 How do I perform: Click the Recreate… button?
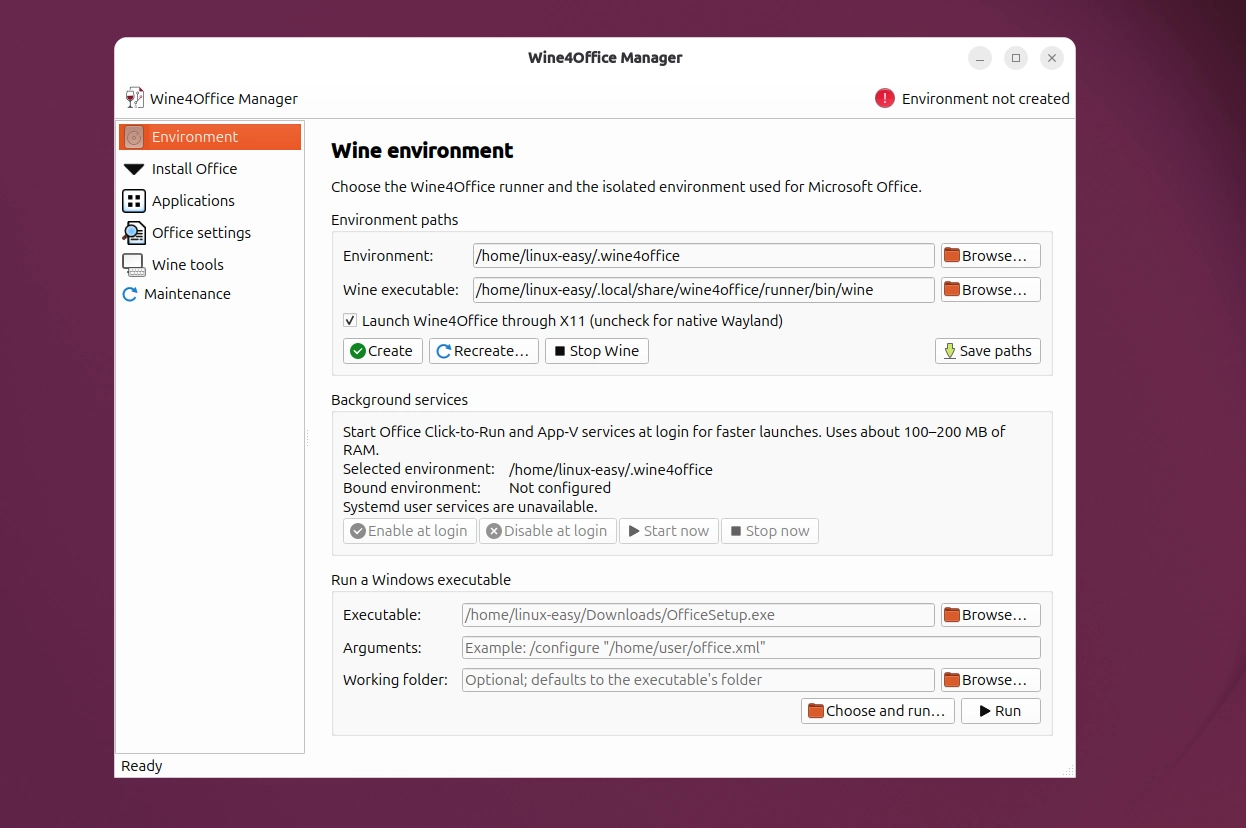click(483, 351)
